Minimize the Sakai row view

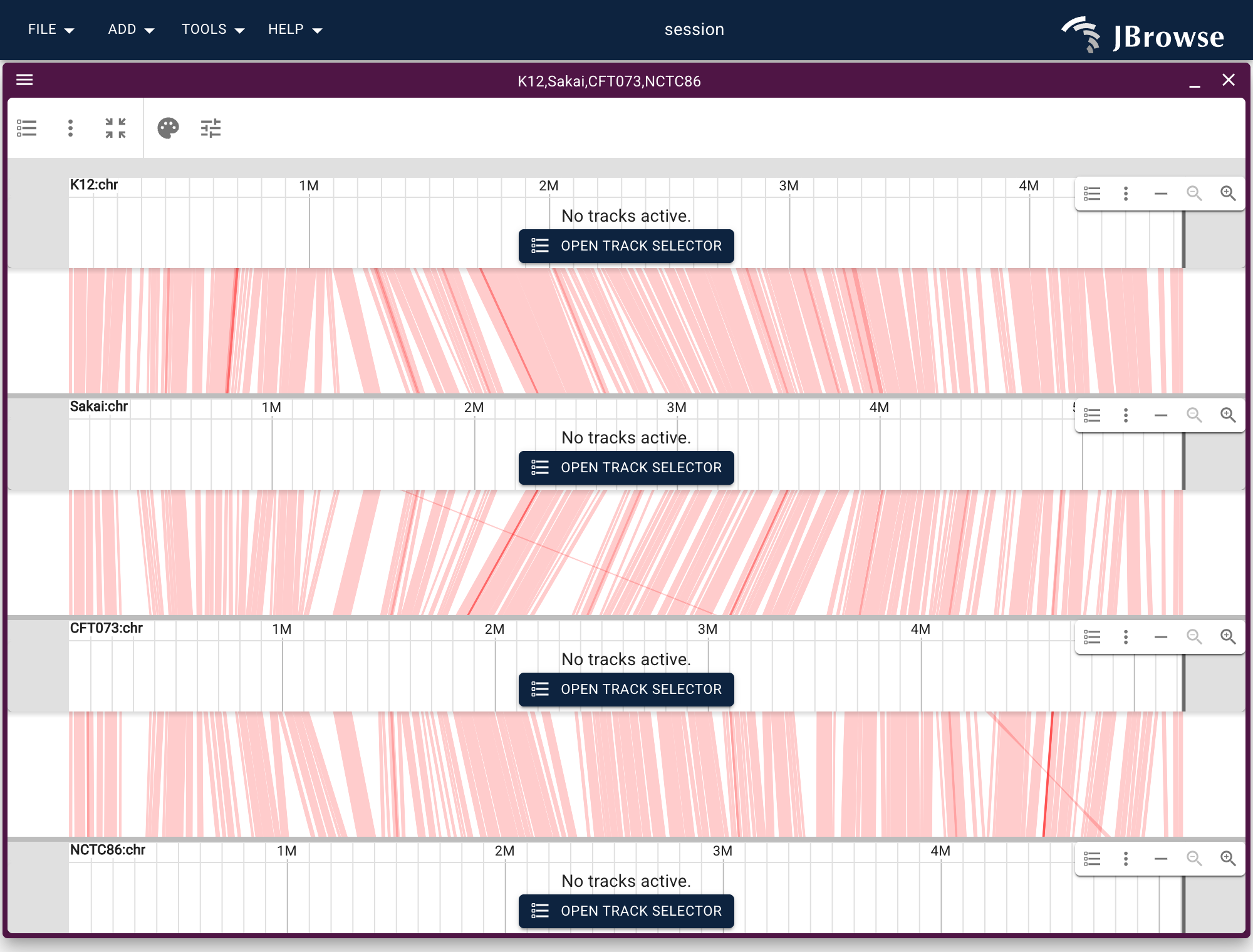point(1160,415)
